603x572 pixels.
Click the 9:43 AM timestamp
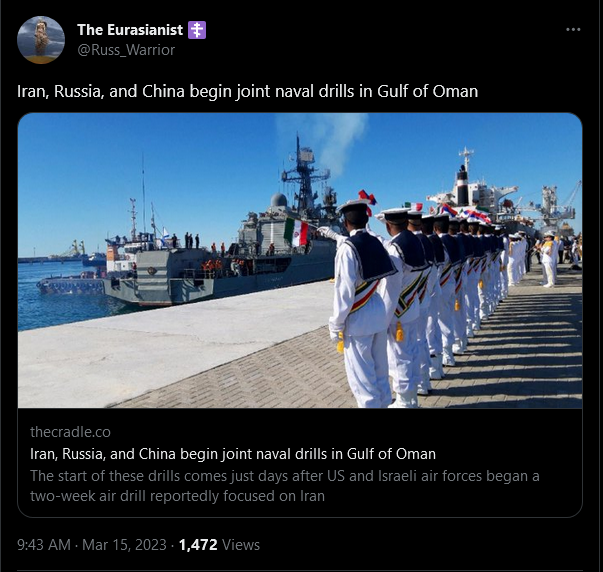coord(44,545)
